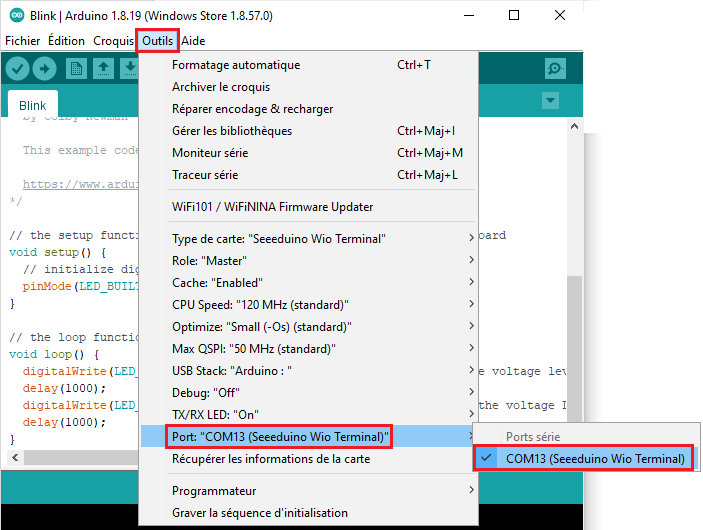Screen dimensions: 703x530
Task: Click the "This example code" comment line
Action: (81, 150)
